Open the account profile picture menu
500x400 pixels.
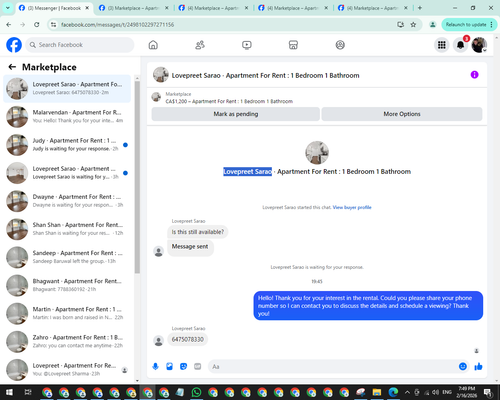(x=479, y=45)
